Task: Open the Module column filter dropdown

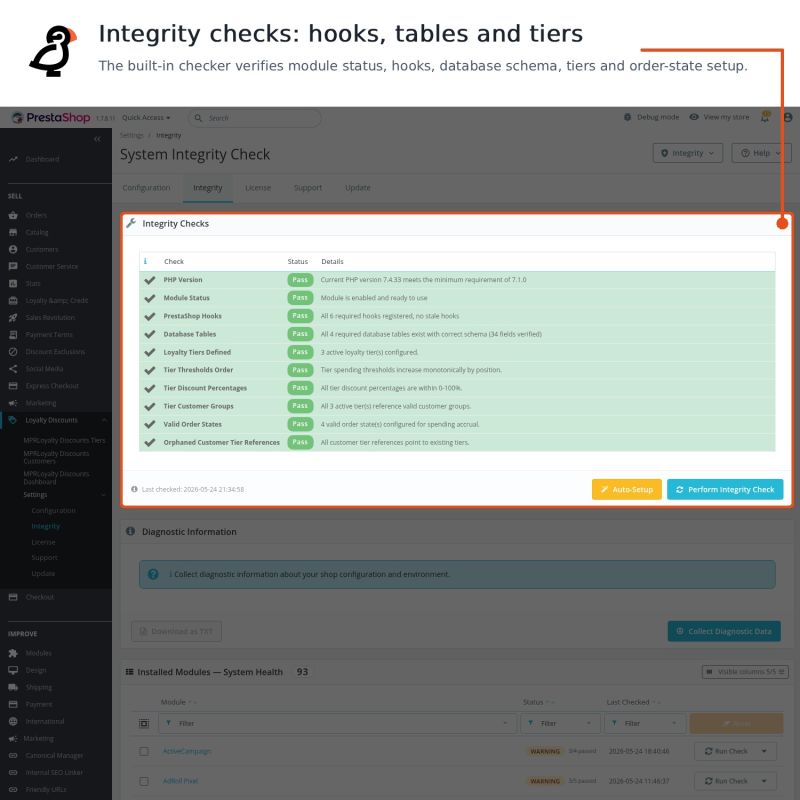Action: click(x=337, y=723)
